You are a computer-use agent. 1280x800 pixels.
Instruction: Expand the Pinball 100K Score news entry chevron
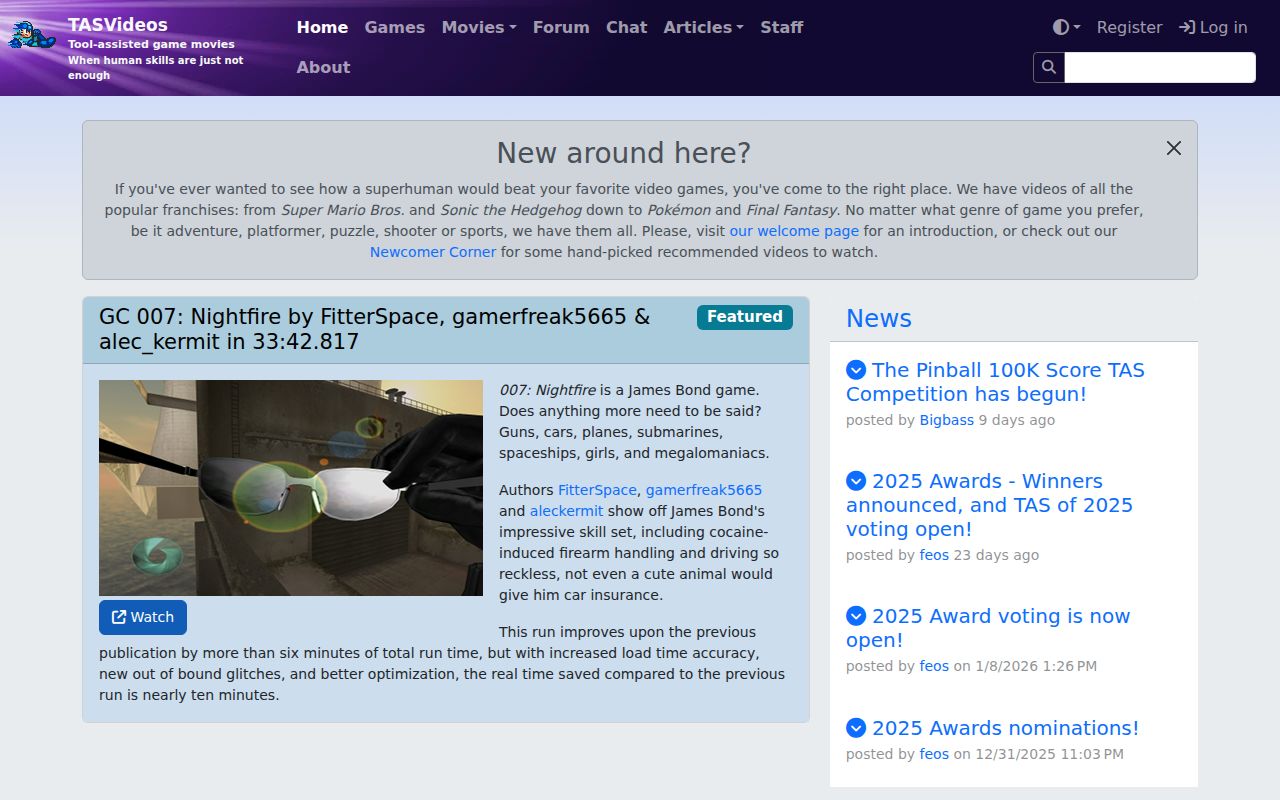click(855, 370)
